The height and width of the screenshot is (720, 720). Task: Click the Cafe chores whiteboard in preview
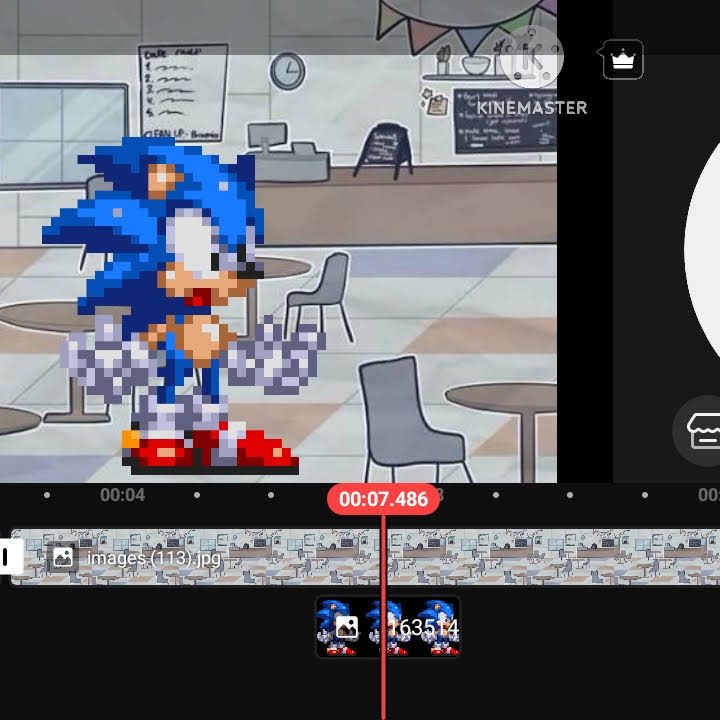pos(184,93)
